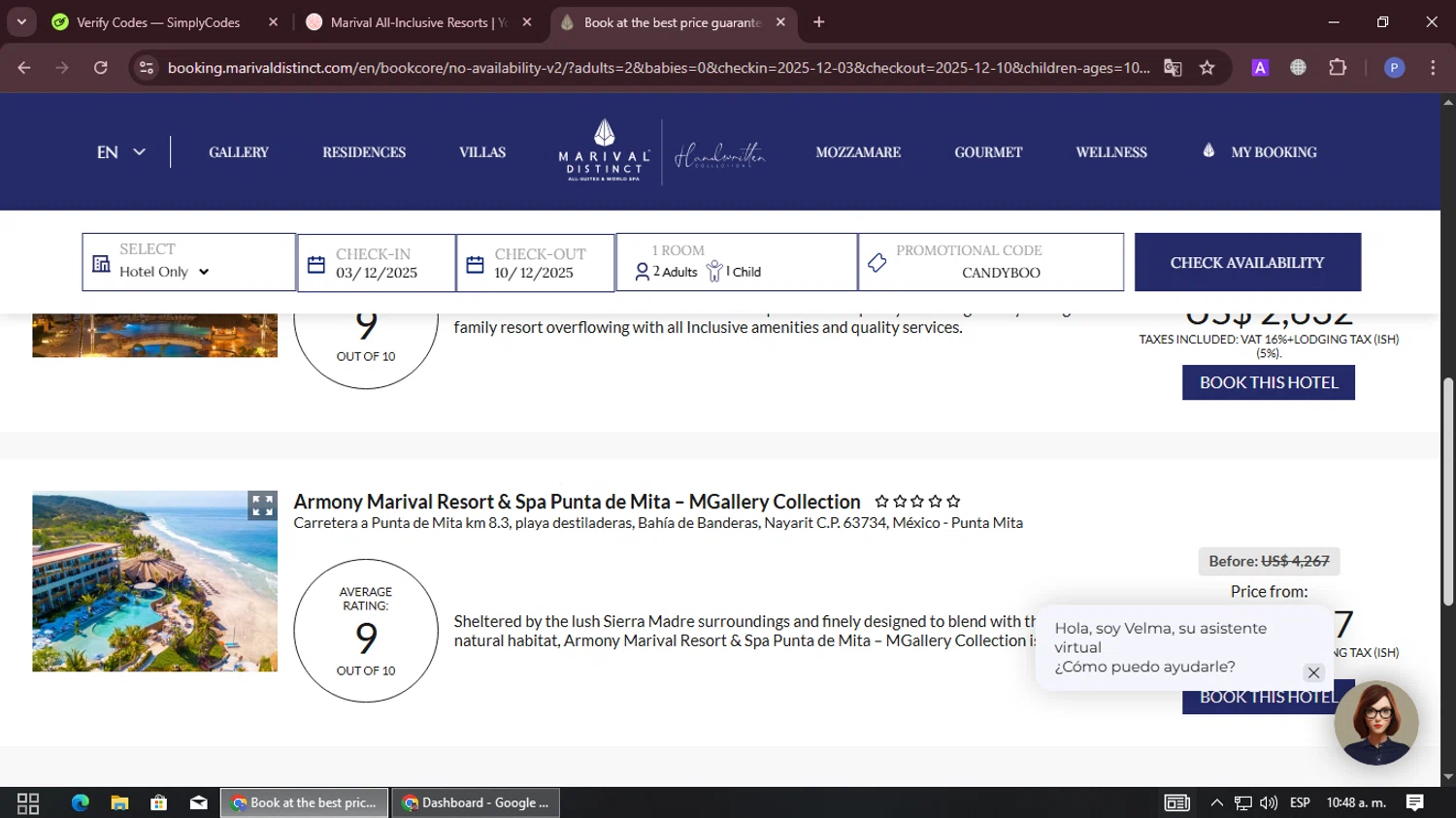
Task: Click the purple A extension icon
Action: pyautogui.click(x=1260, y=68)
